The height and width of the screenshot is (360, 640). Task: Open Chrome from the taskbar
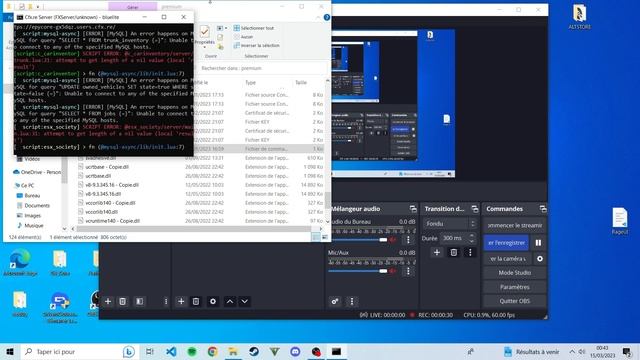[x=212, y=351]
